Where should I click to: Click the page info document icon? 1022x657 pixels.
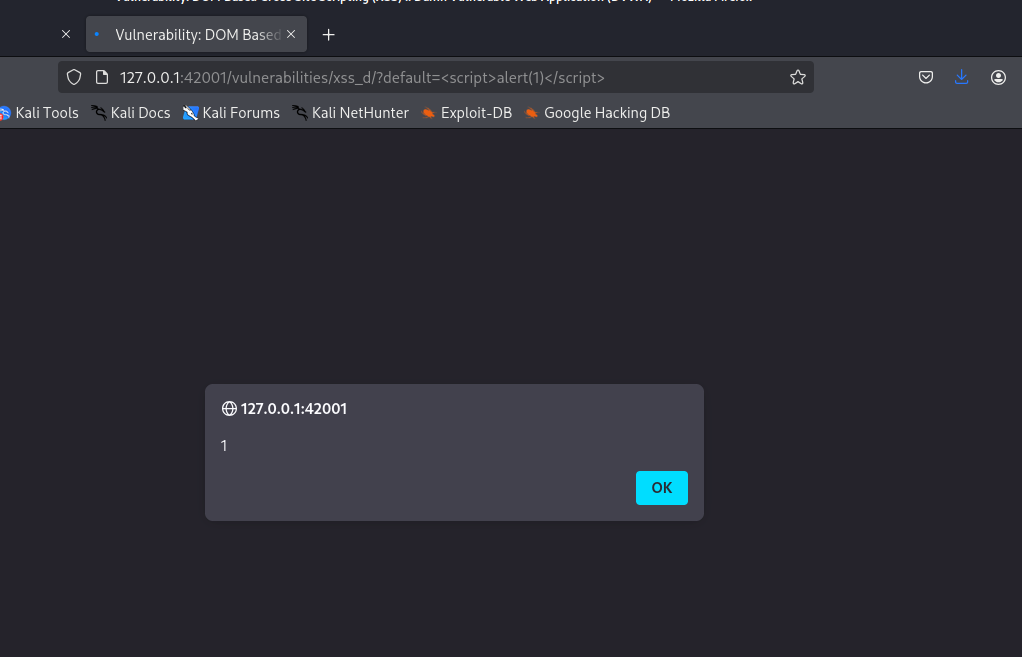[102, 77]
